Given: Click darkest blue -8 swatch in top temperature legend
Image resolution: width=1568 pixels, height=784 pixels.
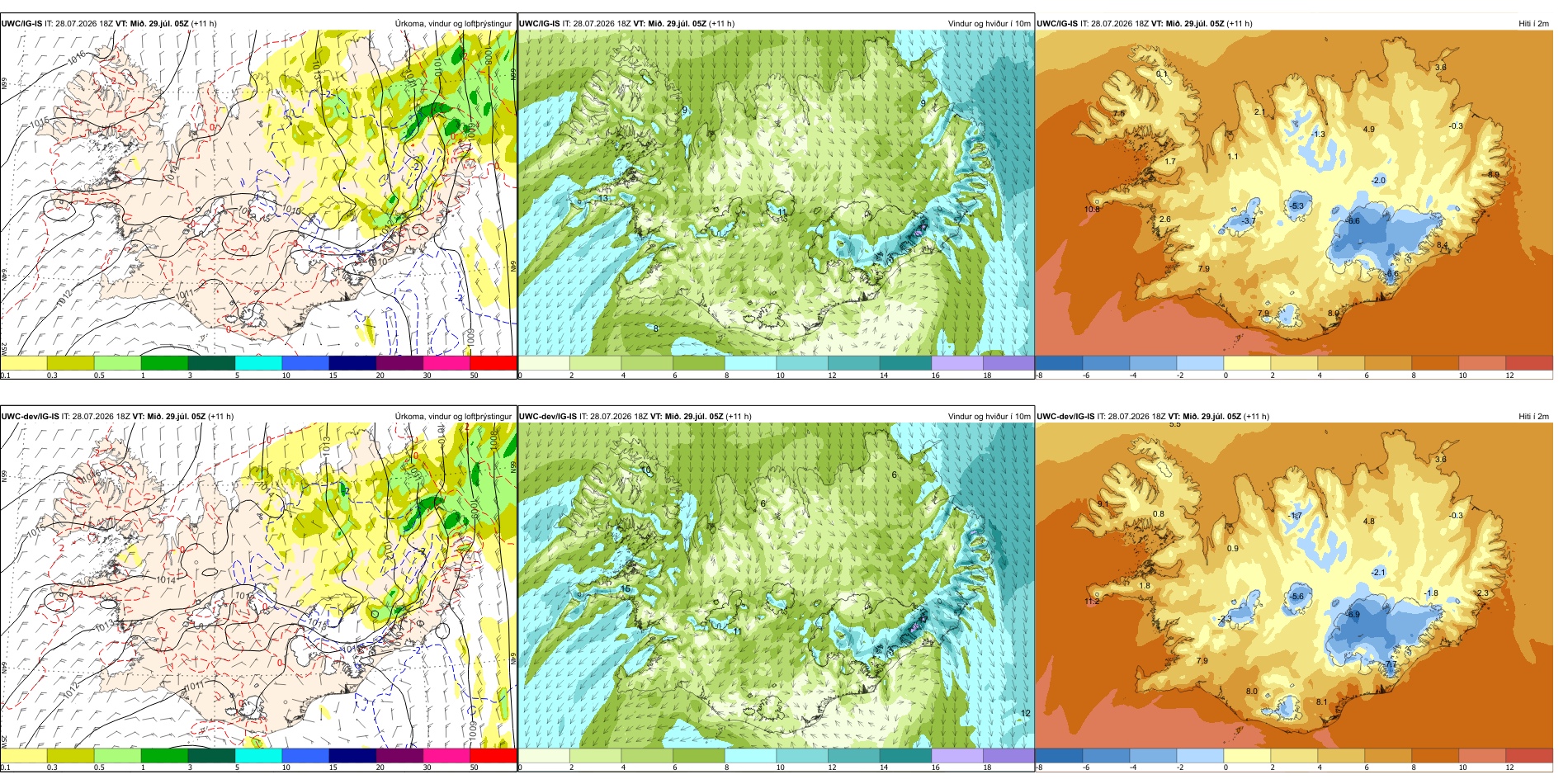Looking at the screenshot, I should pyautogui.click(x=1059, y=362).
